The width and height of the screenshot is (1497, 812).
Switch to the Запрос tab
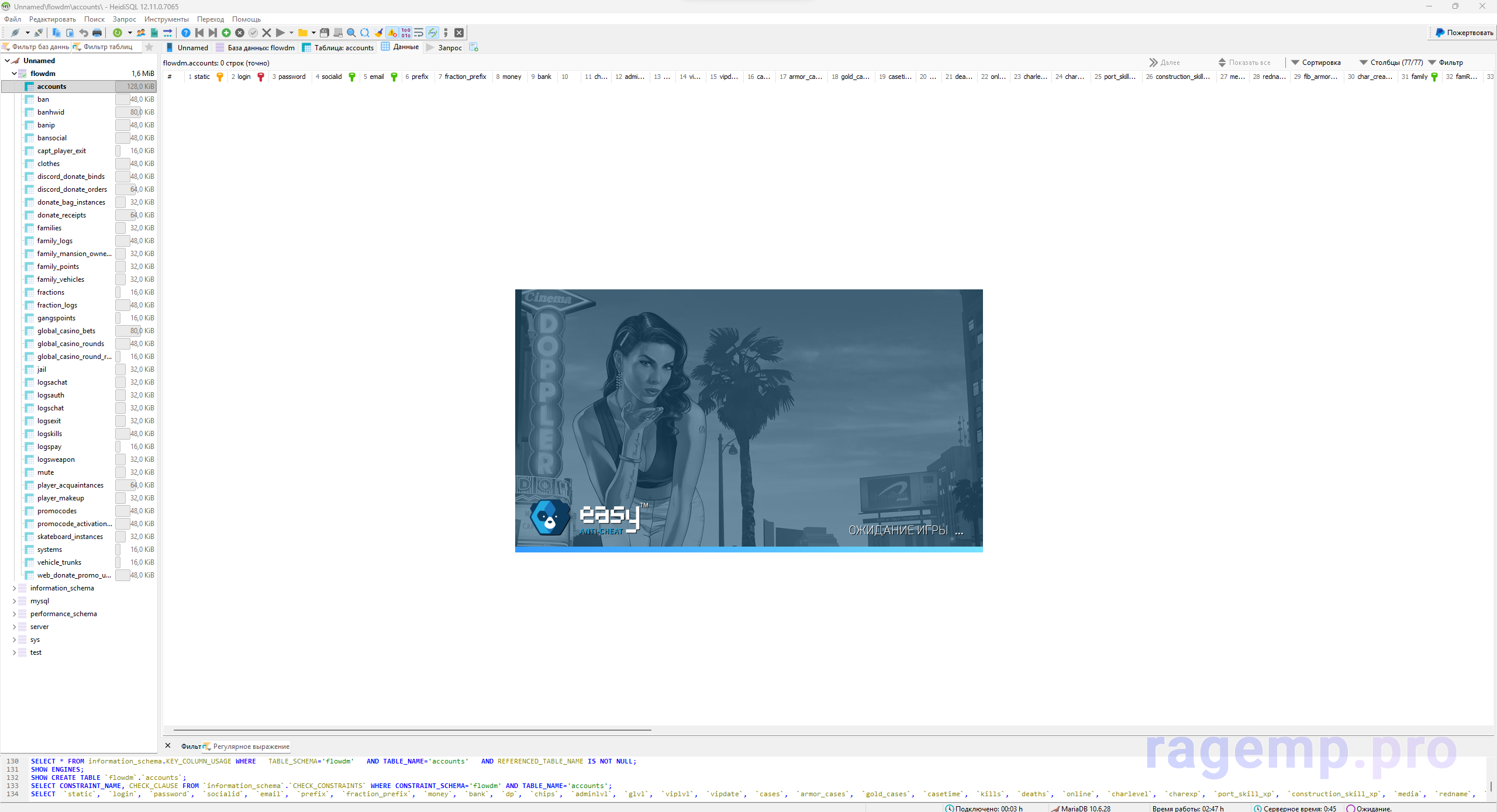444,47
